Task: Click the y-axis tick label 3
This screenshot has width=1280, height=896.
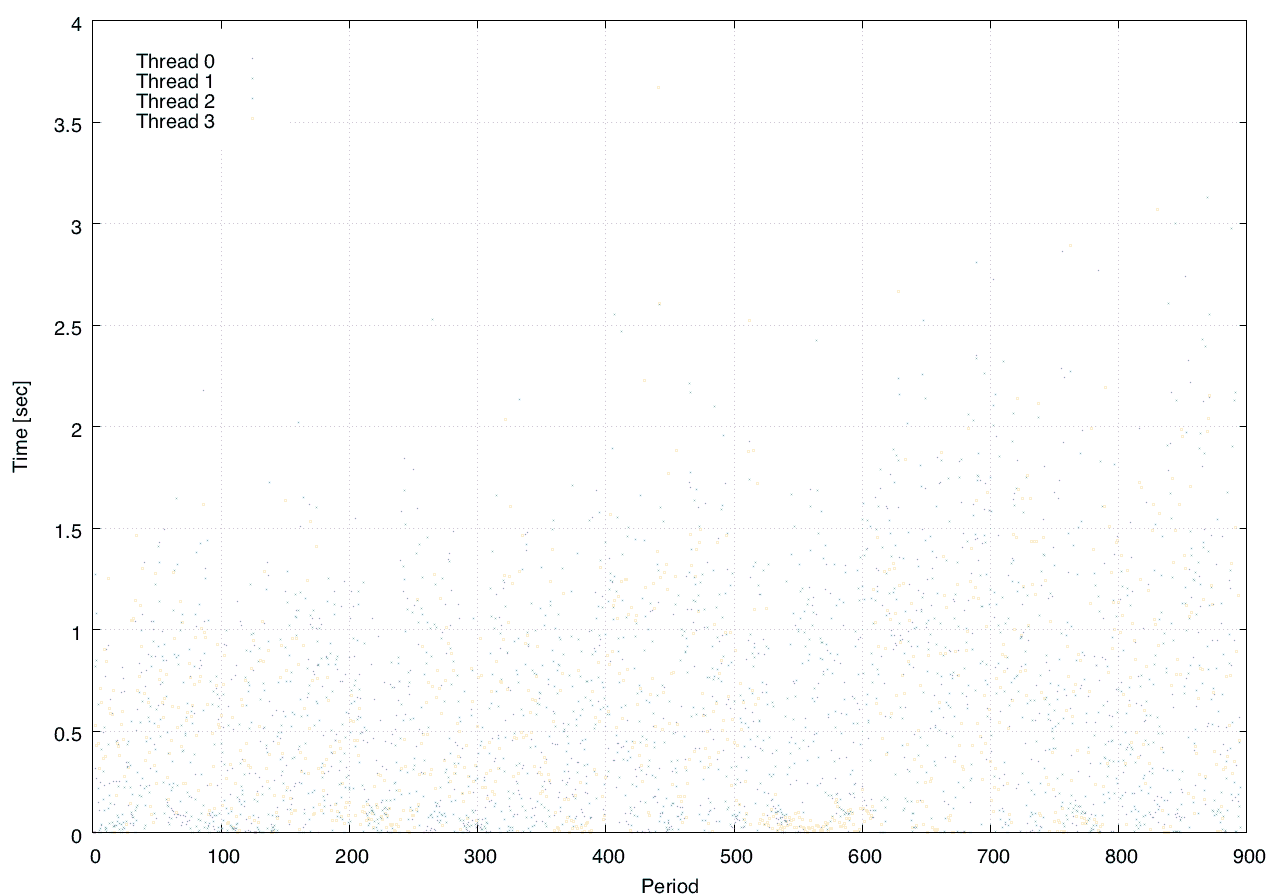Action: [x=78, y=225]
